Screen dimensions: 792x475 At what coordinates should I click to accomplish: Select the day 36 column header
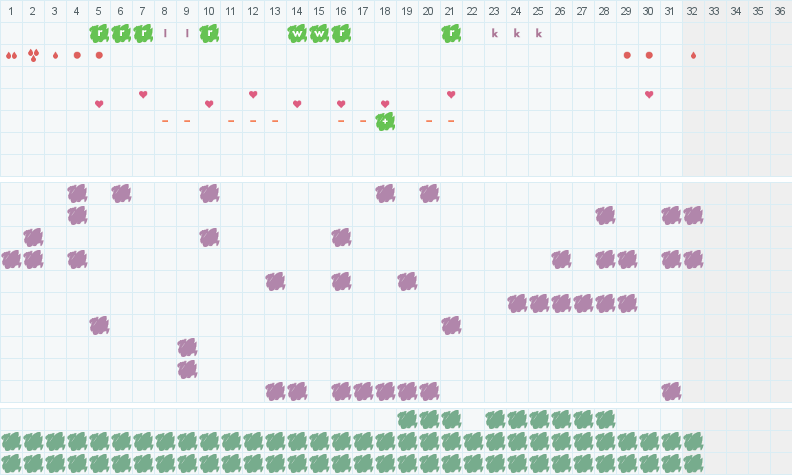(781, 11)
